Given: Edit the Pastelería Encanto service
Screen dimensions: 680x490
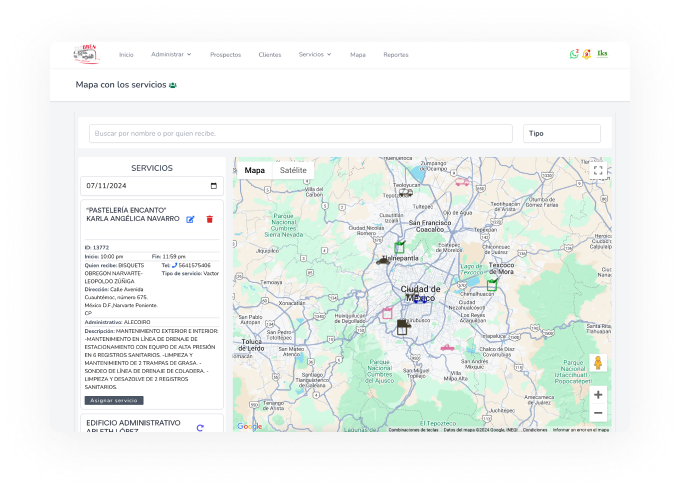Looking at the screenshot, I should (190, 219).
